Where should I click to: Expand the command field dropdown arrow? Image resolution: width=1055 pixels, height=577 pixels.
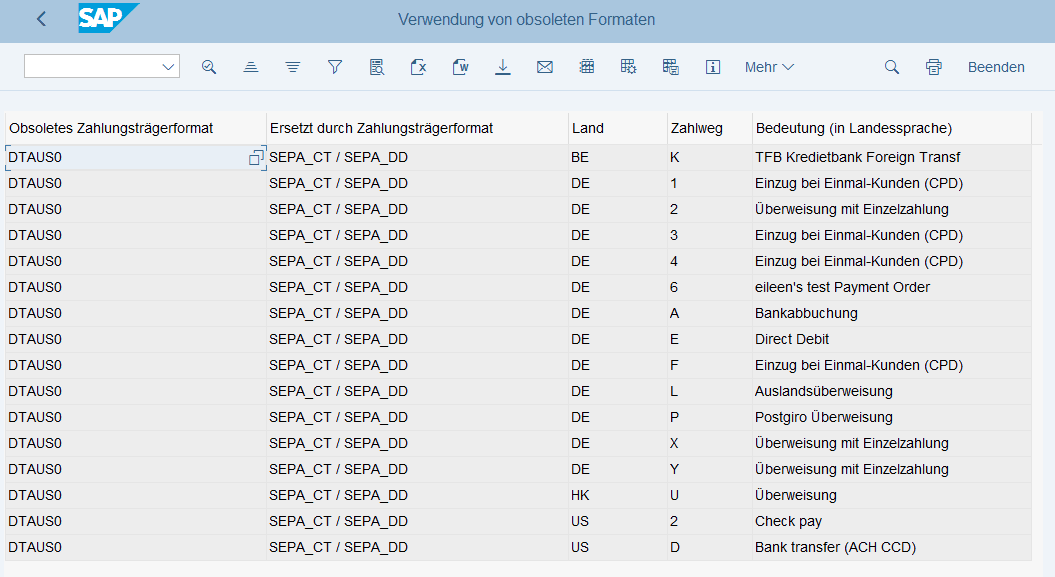(x=168, y=67)
